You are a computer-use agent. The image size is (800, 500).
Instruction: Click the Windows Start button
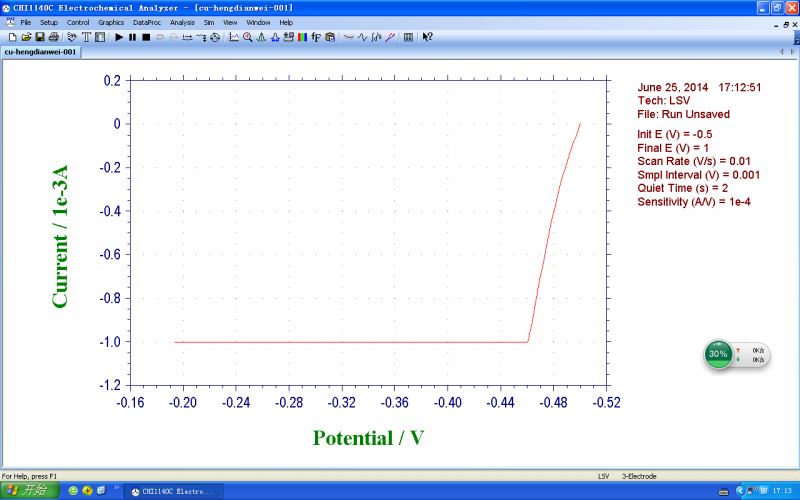pyautogui.click(x=29, y=491)
